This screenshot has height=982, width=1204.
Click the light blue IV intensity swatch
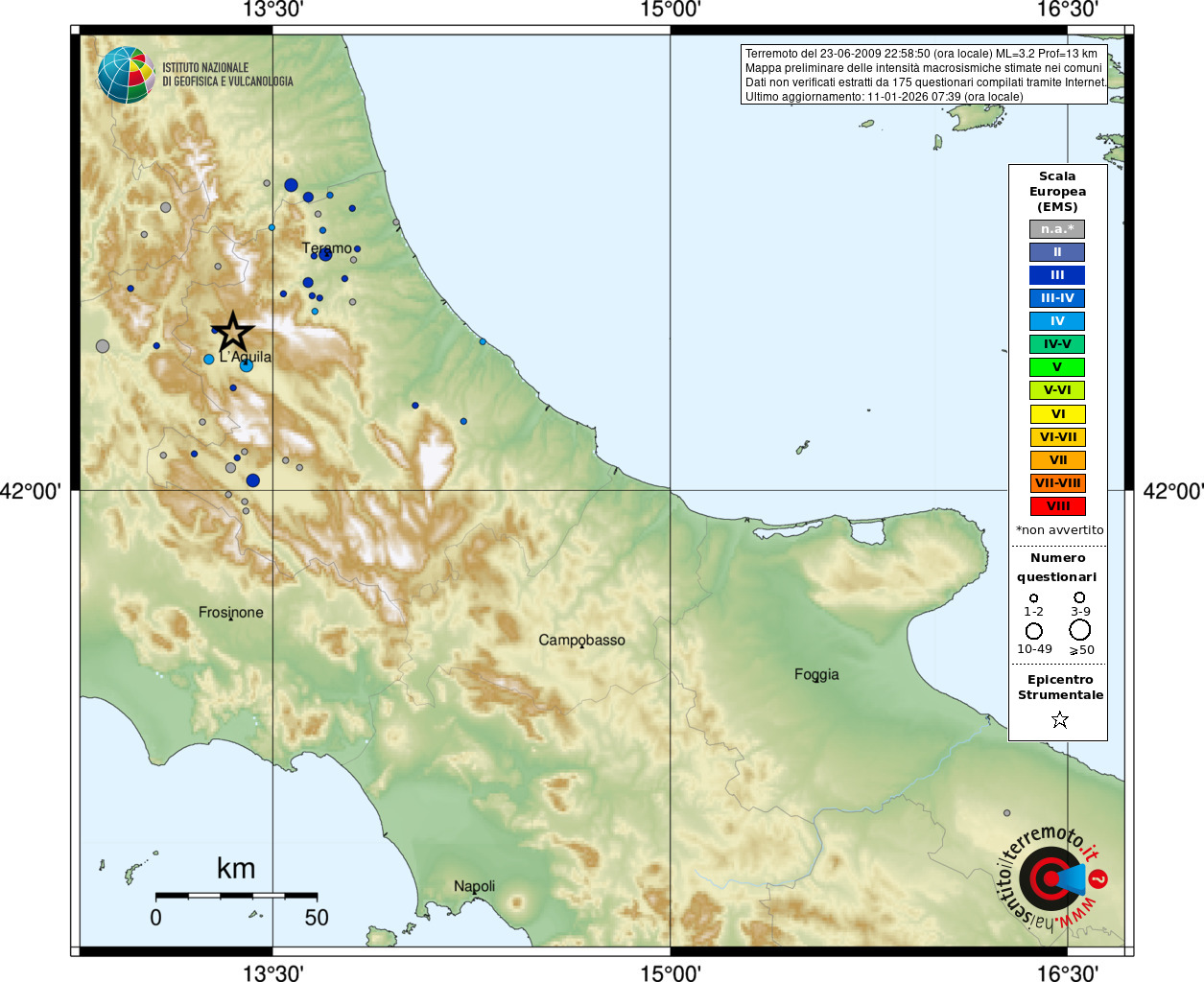1057,321
